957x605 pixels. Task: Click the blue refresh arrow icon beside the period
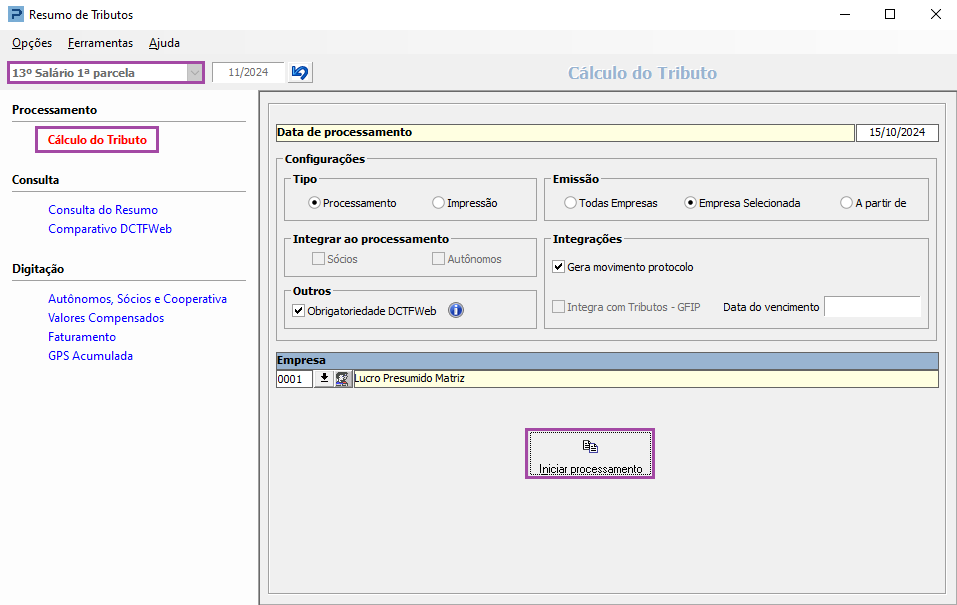(x=299, y=72)
